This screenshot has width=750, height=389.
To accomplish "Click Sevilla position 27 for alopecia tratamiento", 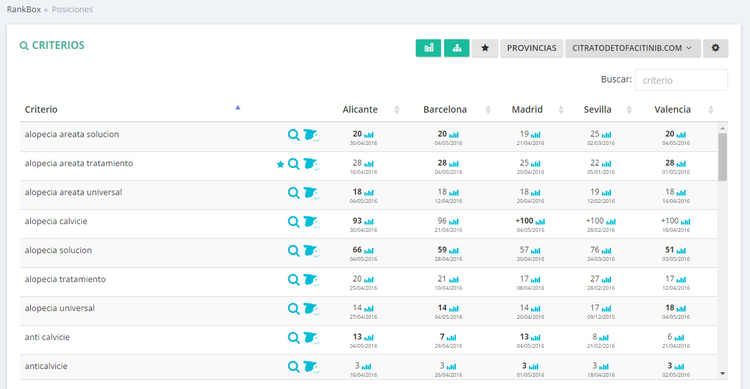I will pos(595,279).
